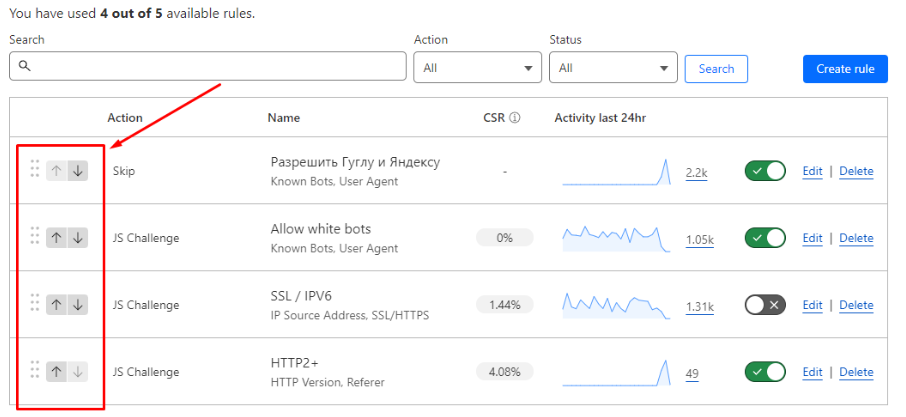Click the CSR info icon
Screen dimensions: 906x417
515,118
